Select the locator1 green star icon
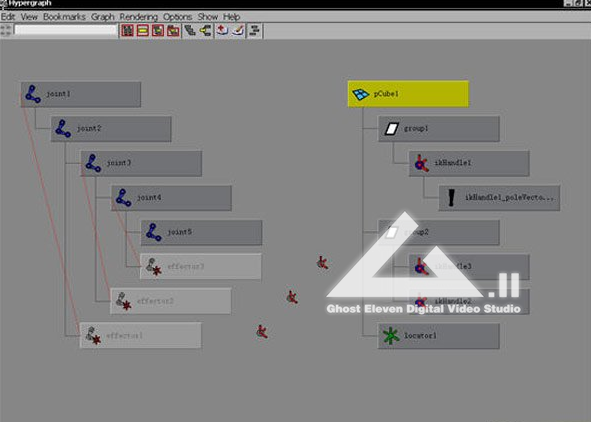Image resolution: width=591 pixels, height=422 pixels. coord(391,336)
